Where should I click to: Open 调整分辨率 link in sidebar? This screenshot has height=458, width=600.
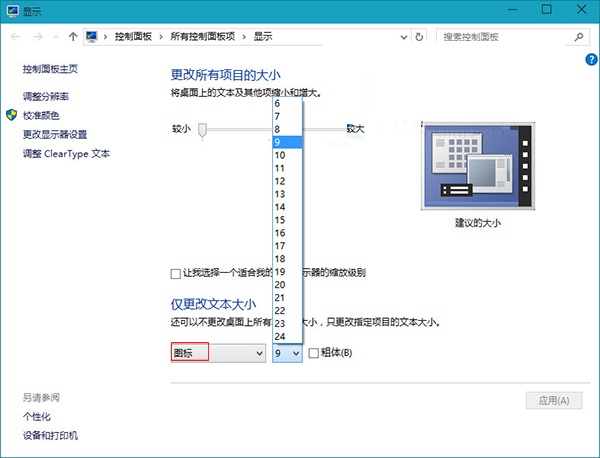(46, 96)
